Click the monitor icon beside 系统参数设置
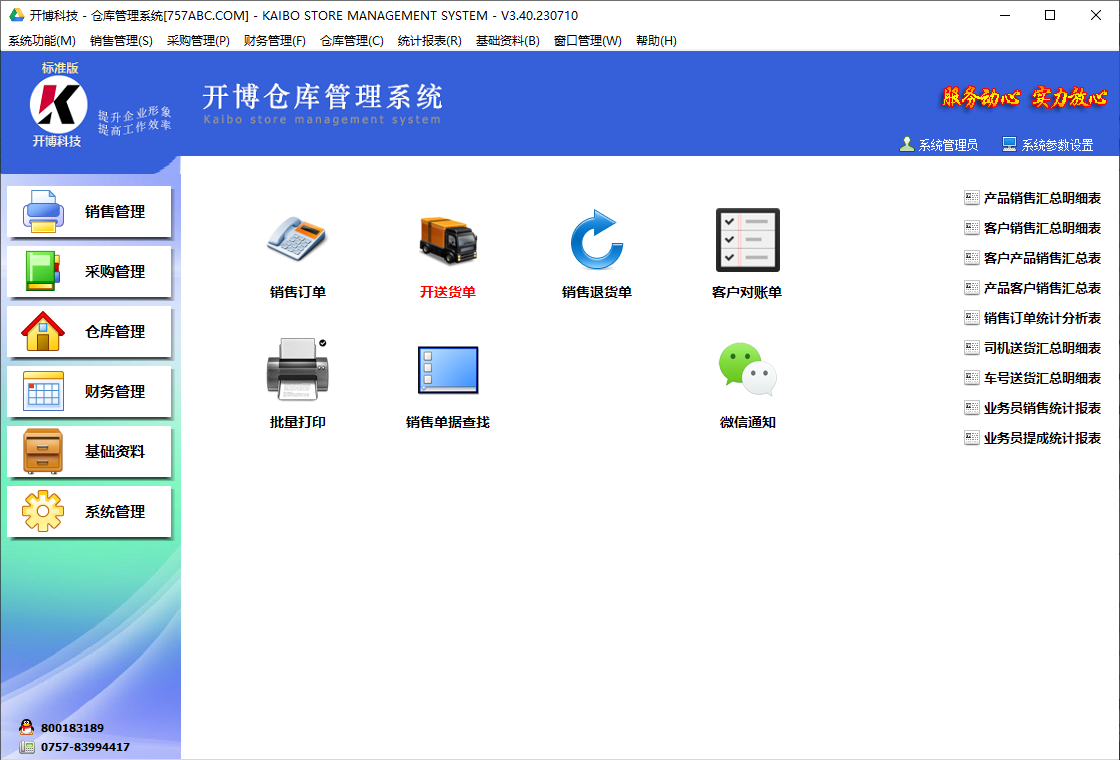Image resolution: width=1120 pixels, height=760 pixels. (1009, 144)
